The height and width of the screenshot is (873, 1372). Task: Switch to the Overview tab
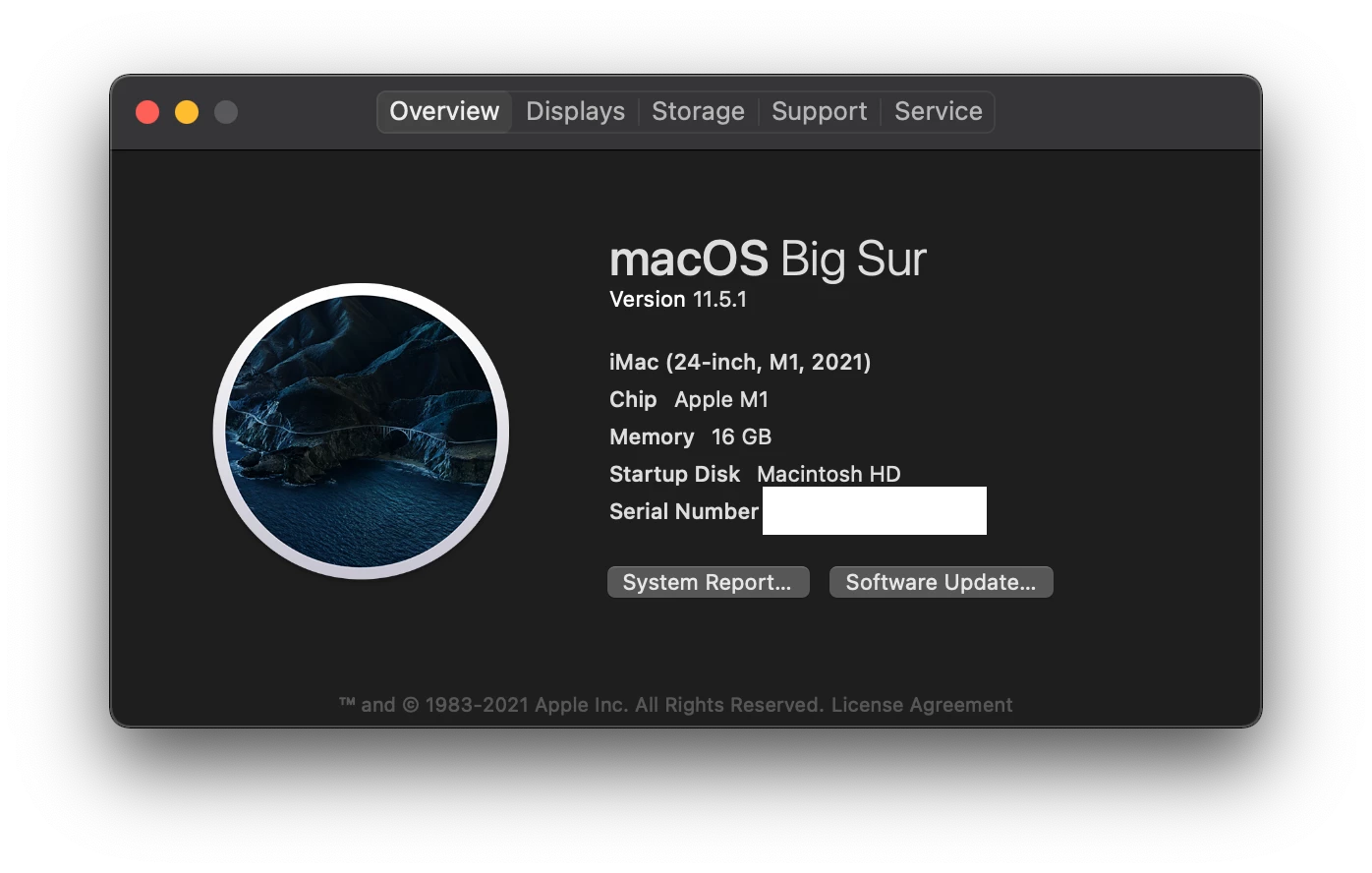click(x=444, y=111)
